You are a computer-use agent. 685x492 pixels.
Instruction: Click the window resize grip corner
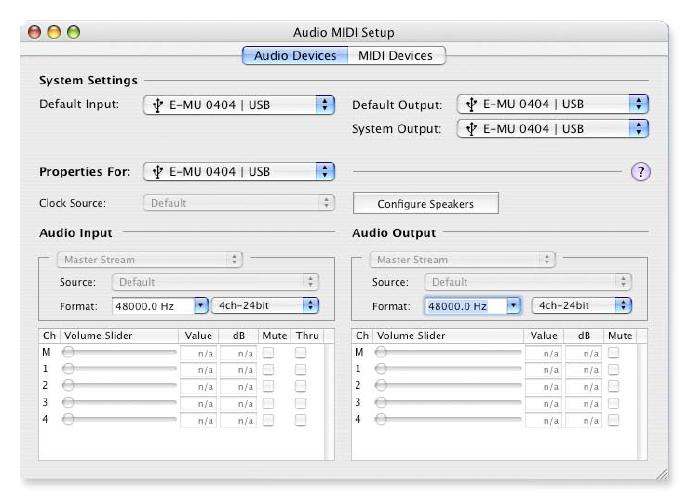(x=659, y=471)
